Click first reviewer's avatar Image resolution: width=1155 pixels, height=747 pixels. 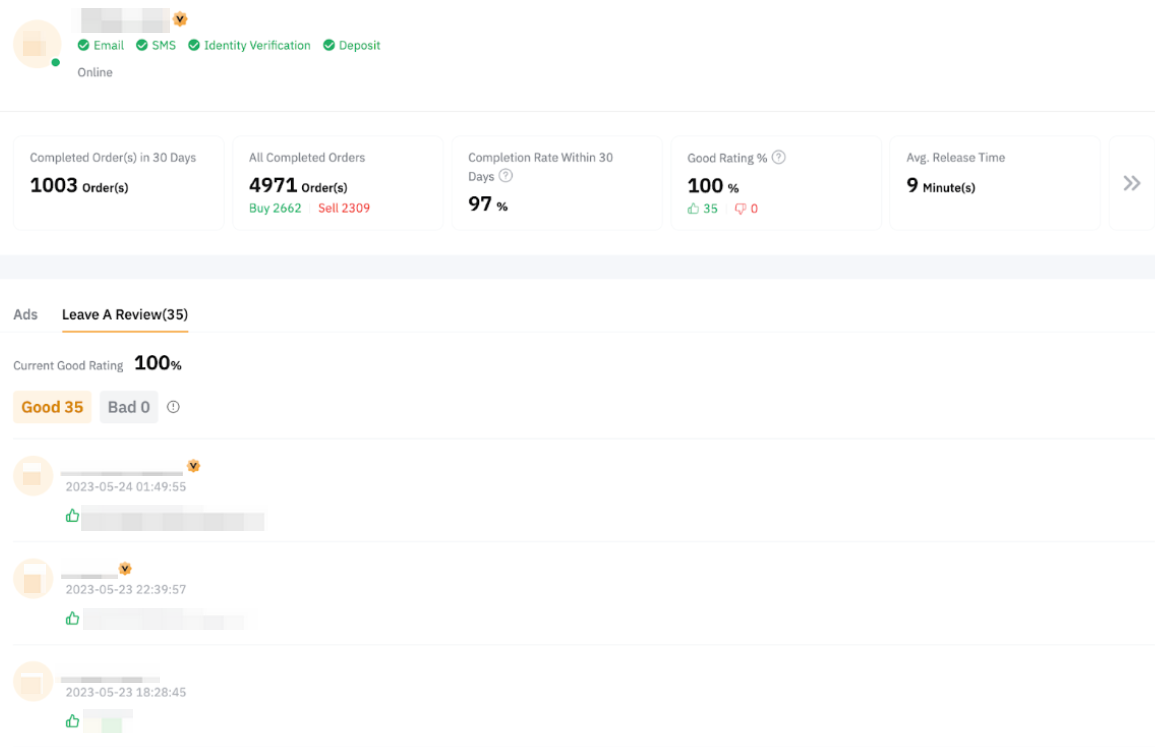pos(32,476)
